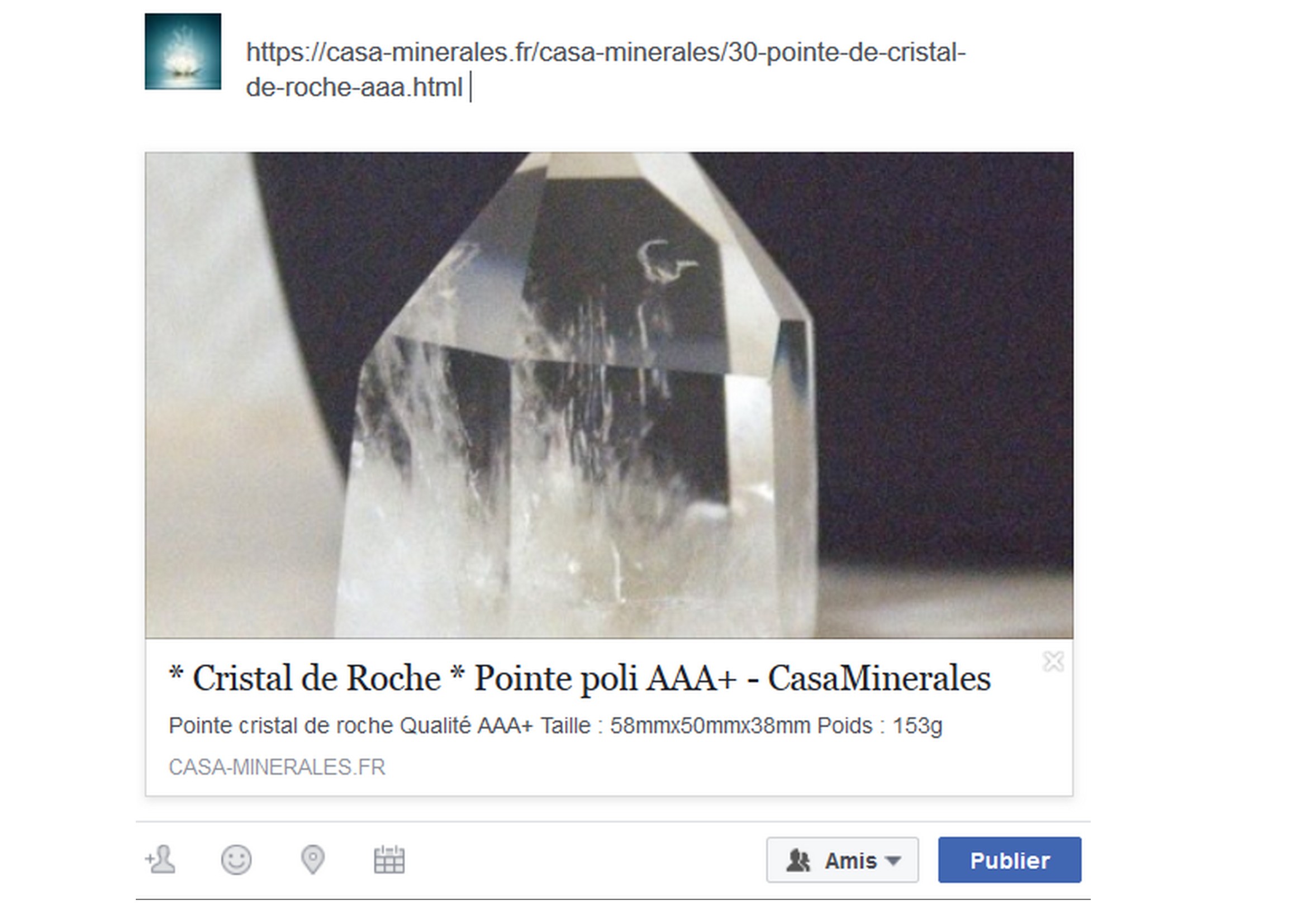Image resolution: width=1307 pixels, height=924 pixels.
Task: Open the Amis audience dropdown
Action: (843, 860)
